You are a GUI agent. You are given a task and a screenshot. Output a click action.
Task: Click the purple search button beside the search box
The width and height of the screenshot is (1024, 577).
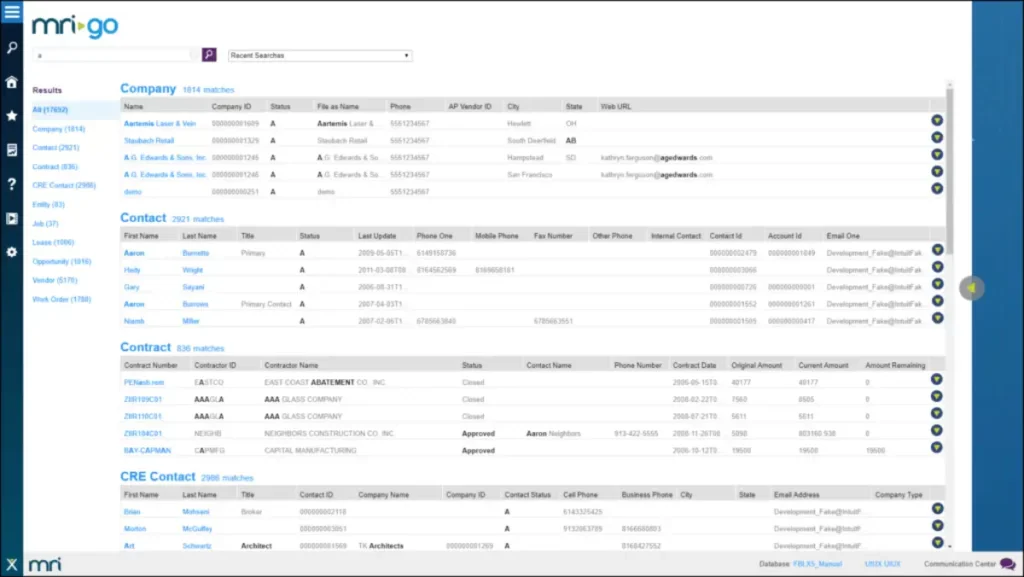tap(209, 55)
